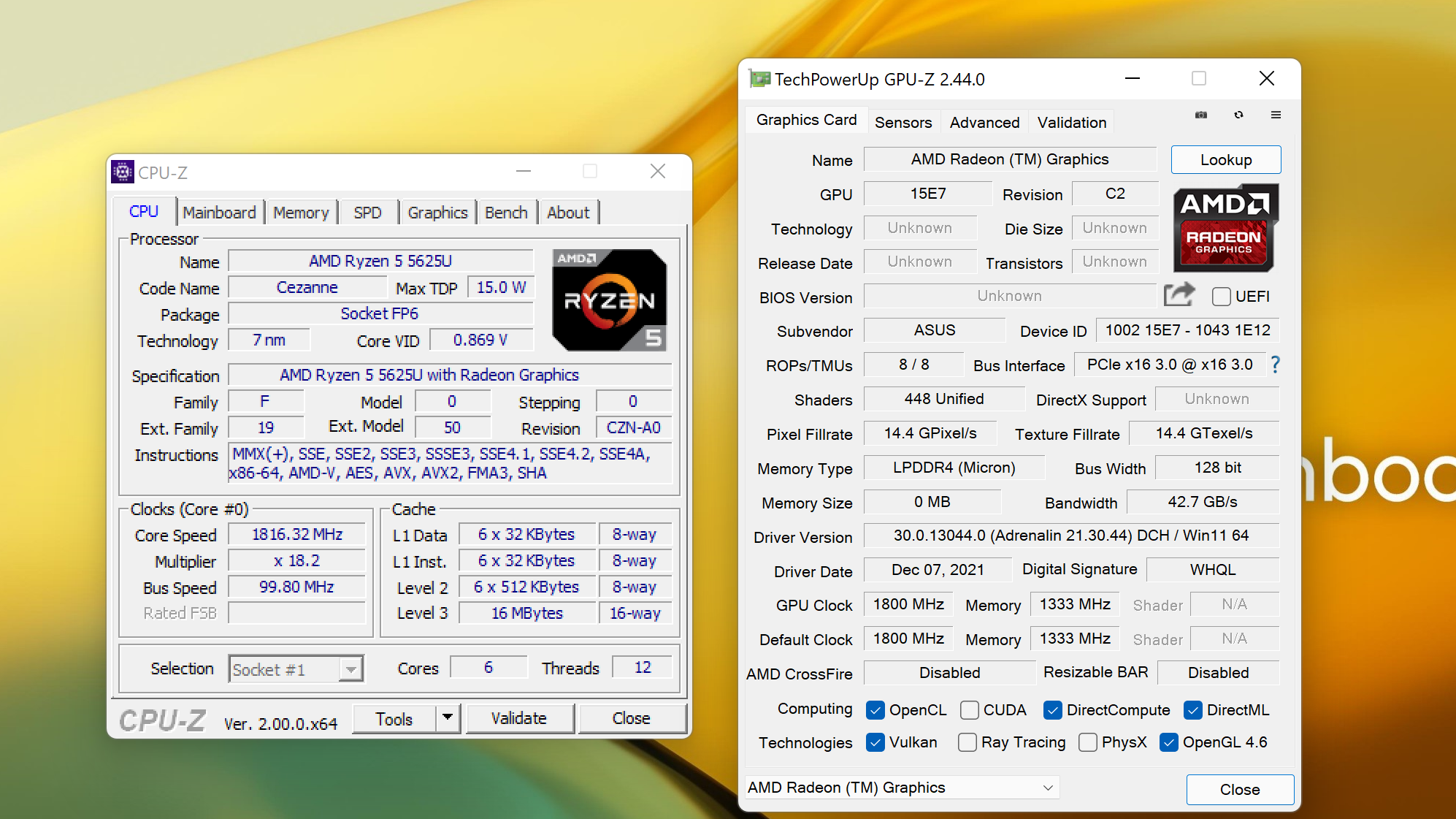The width and height of the screenshot is (1456, 819).
Task: Click the AMD Radeon Graphics logo
Action: (1225, 227)
